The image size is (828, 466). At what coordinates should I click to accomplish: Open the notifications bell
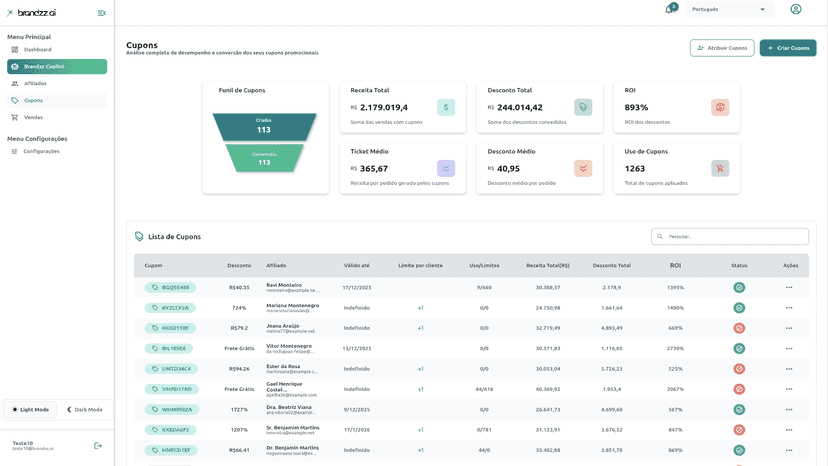[670, 10]
